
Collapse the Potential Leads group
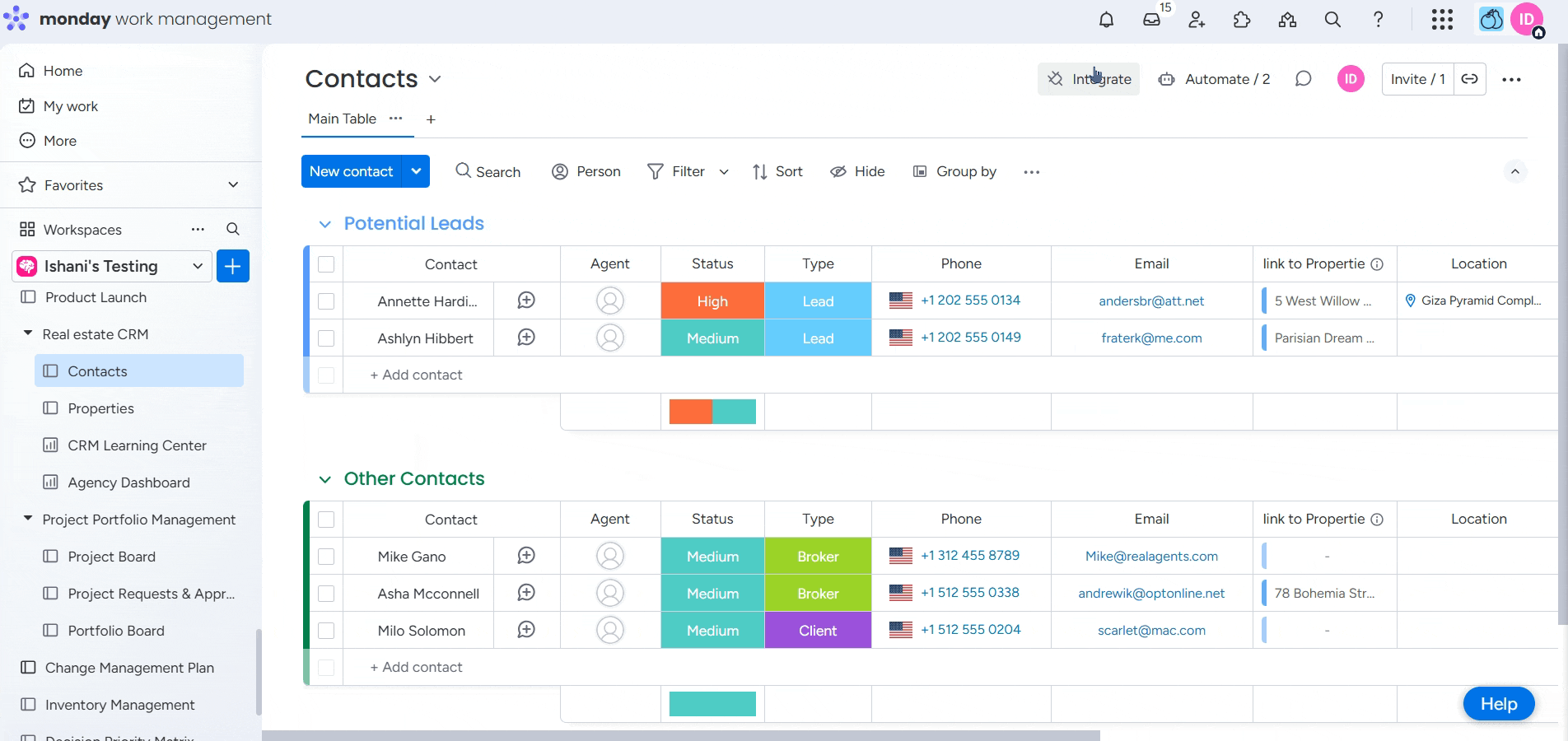tap(324, 223)
